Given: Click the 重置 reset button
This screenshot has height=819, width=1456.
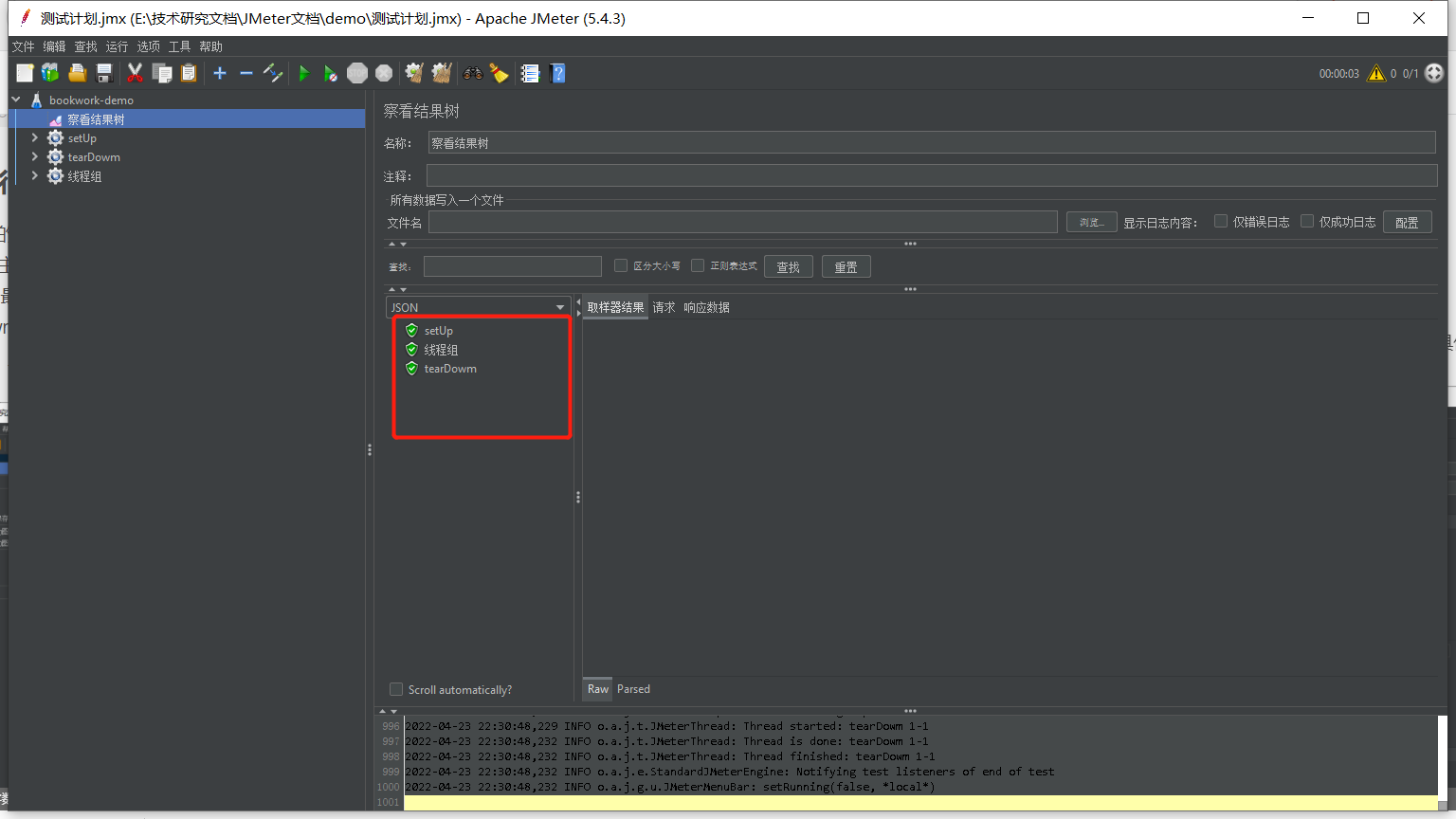Looking at the screenshot, I should pyautogui.click(x=846, y=267).
